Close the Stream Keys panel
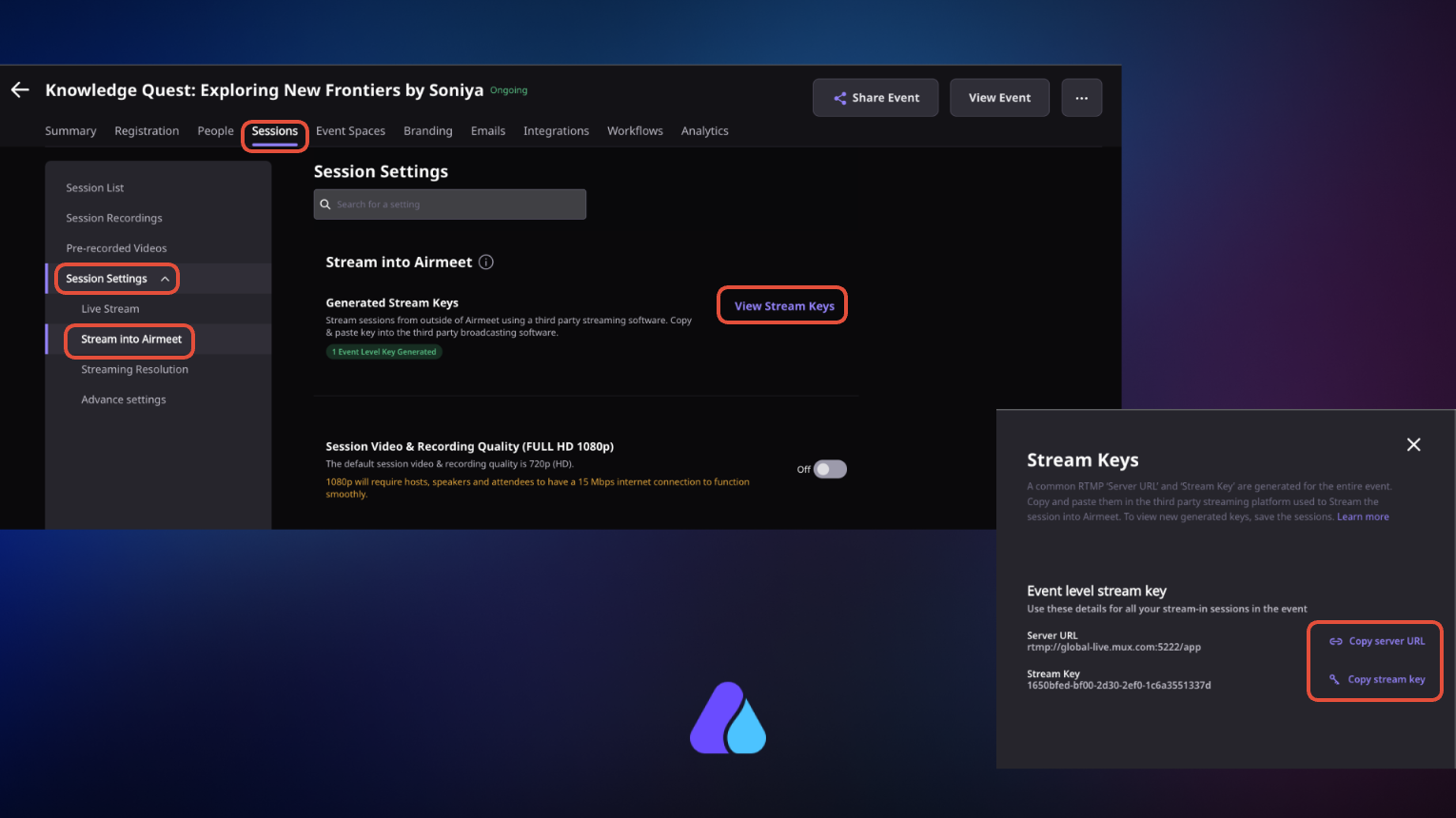 1413,444
